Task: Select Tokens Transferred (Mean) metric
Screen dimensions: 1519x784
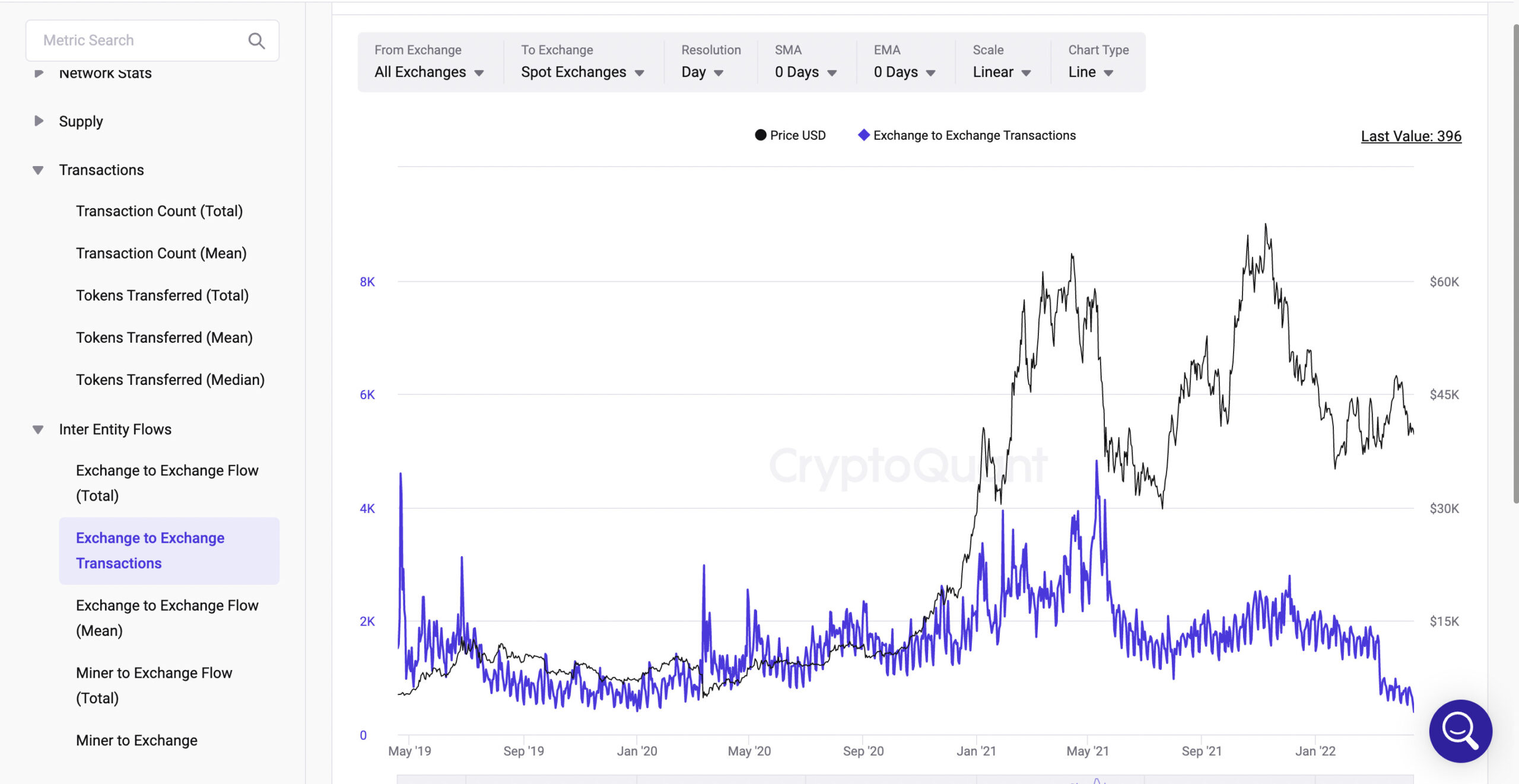Action: tap(164, 337)
